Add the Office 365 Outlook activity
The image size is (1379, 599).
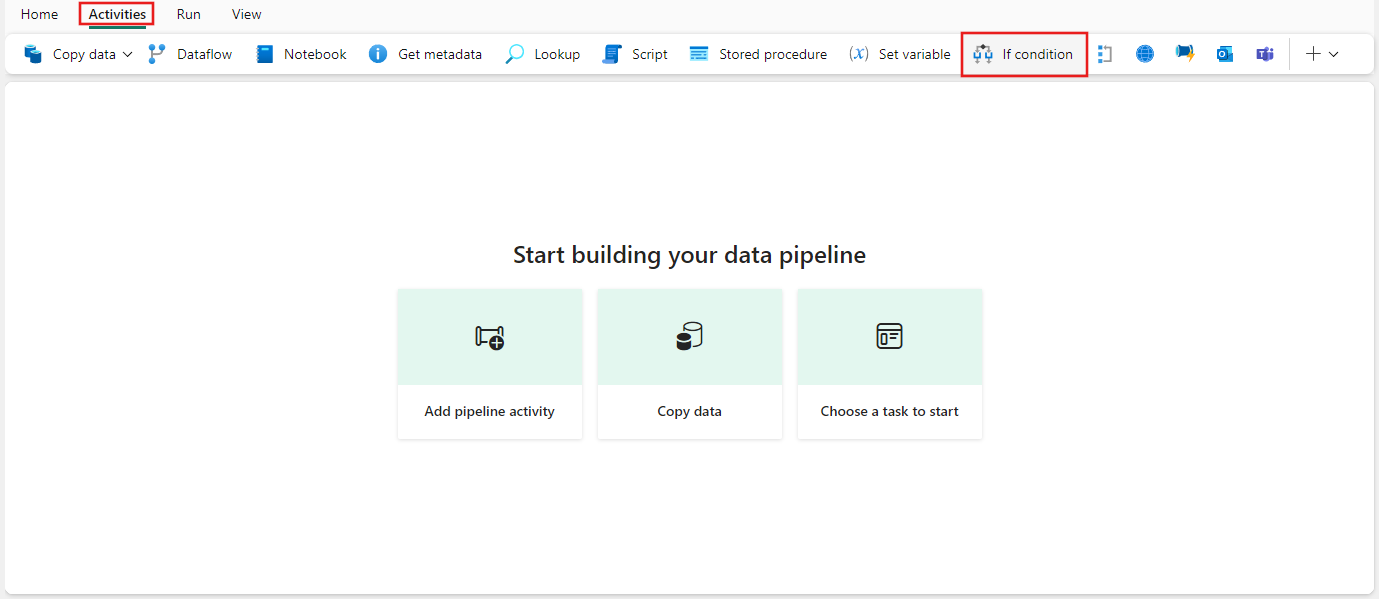click(1225, 54)
